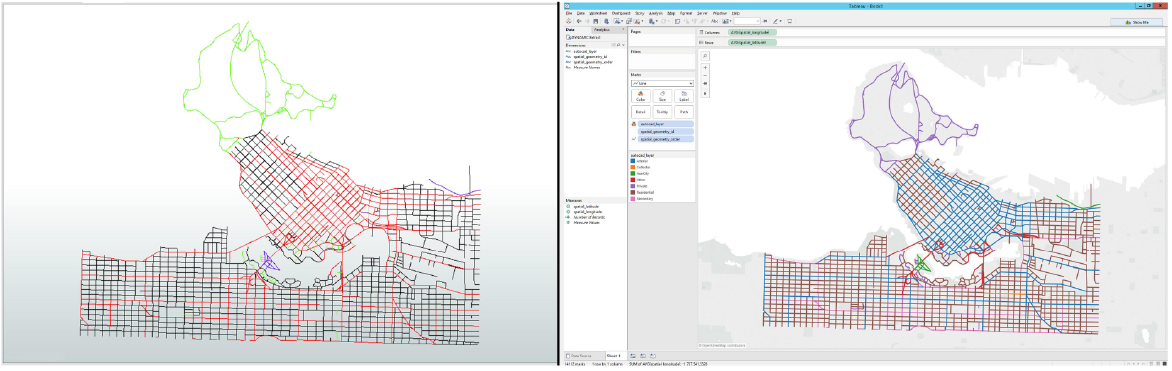Open the Analysis menu
The image size is (1172, 371).
(656, 13)
